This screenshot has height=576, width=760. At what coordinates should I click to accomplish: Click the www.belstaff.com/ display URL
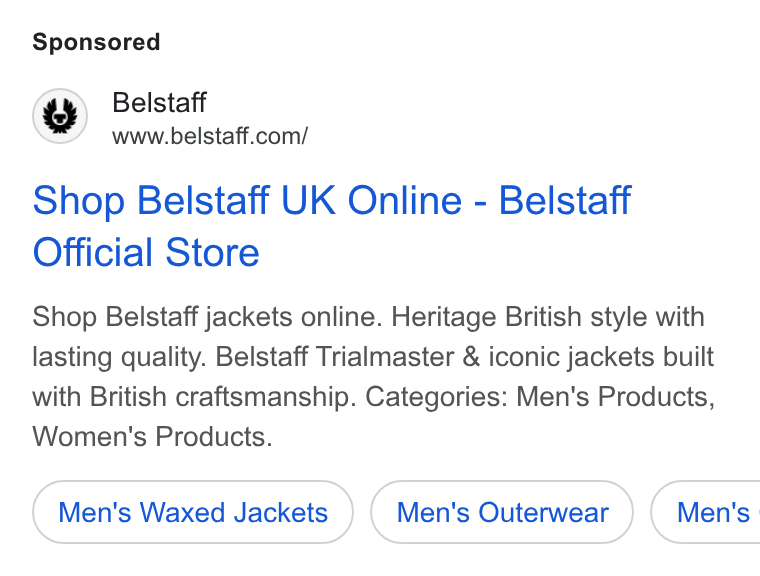click(x=210, y=136)
